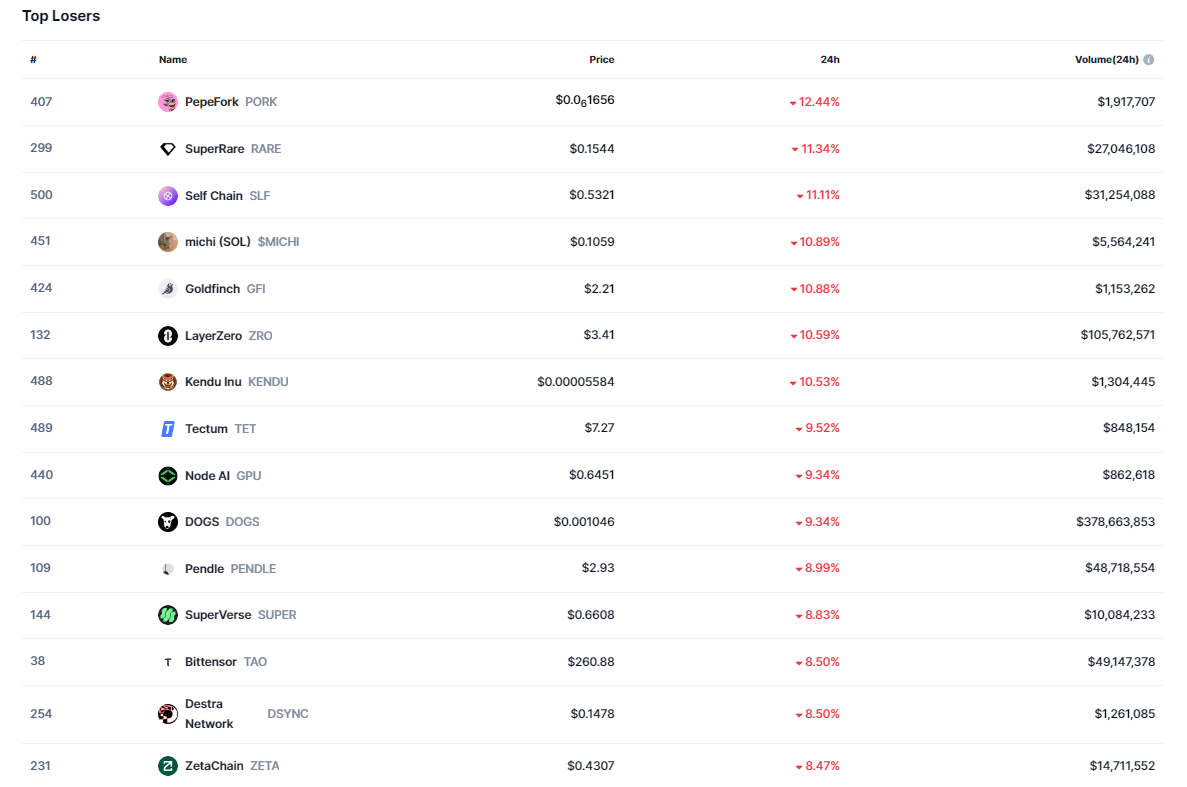The width and height of the screenshot is (1187, 787).
Task: Open the Pendle coin page link
Action: [204, 569]
